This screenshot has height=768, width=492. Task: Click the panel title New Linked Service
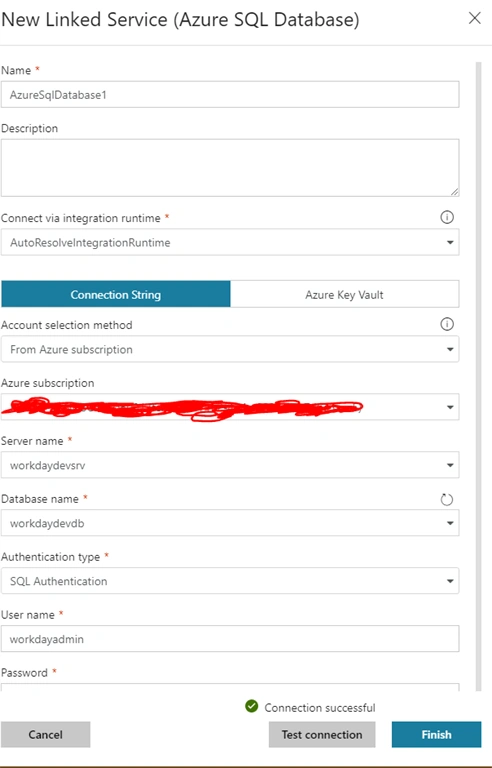[180, 20]
